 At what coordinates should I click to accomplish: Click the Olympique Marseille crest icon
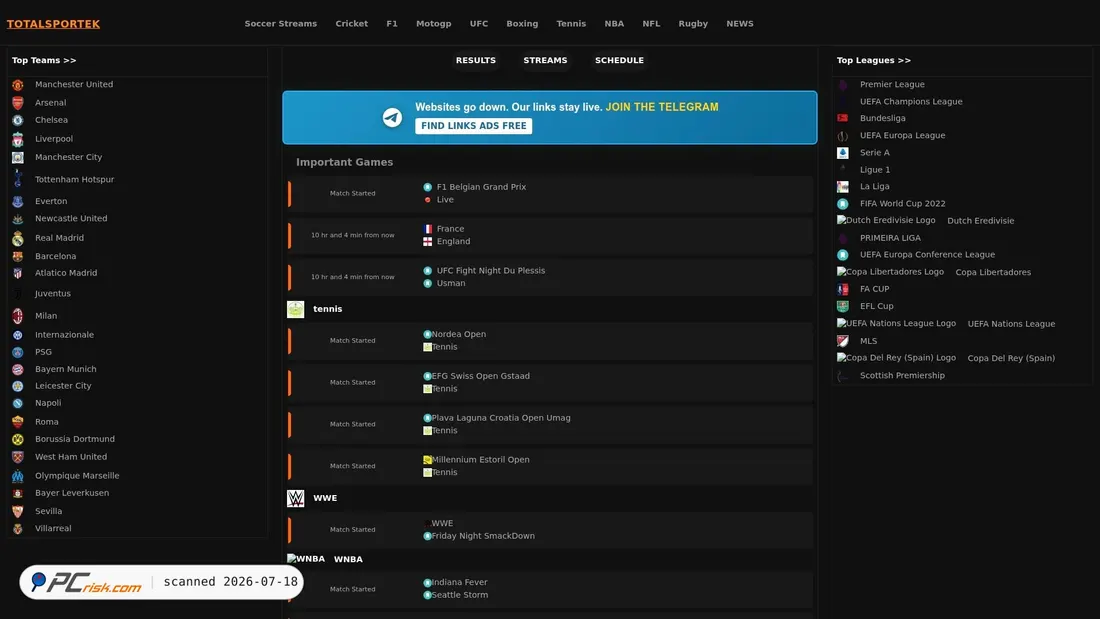[x=18, y=476]
